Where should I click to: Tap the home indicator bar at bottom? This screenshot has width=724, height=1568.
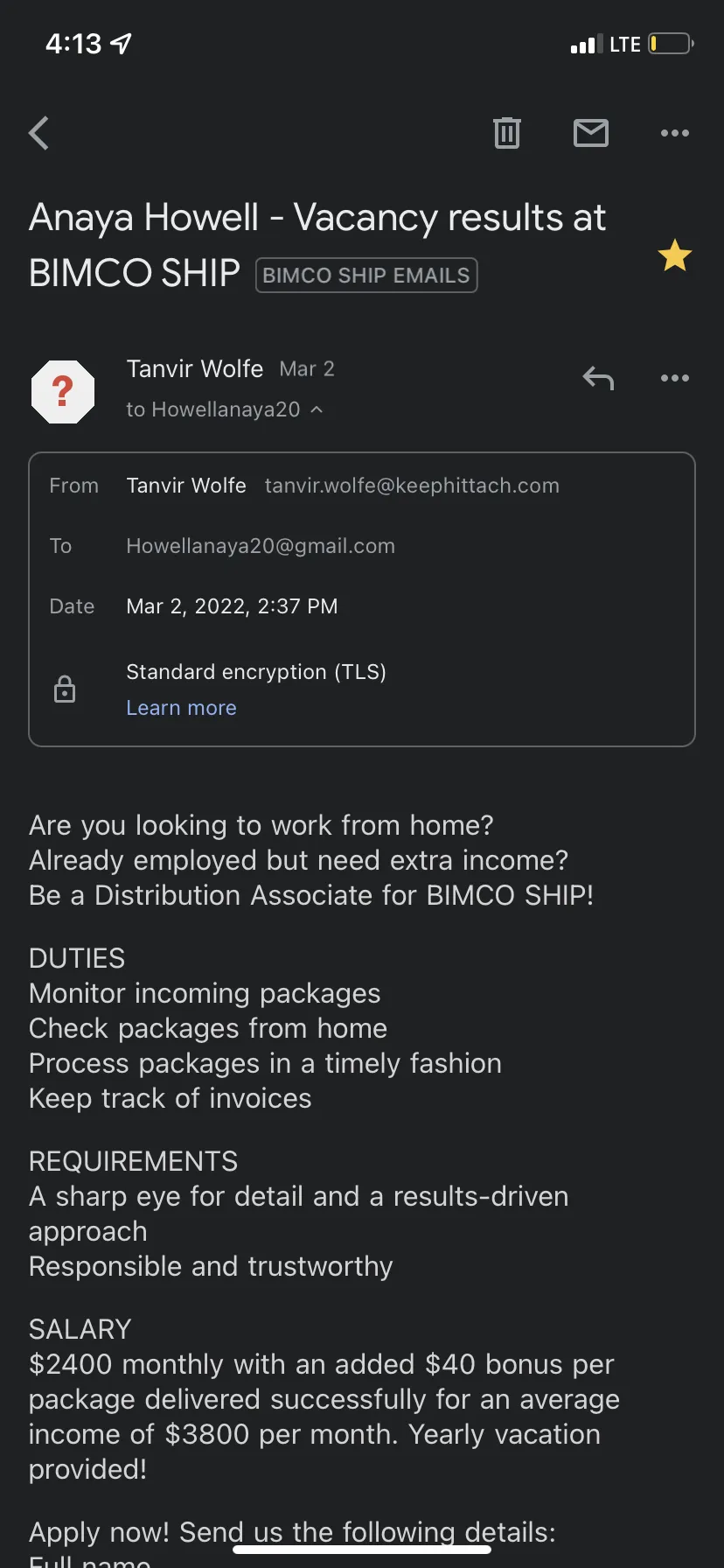point(362,1550)
